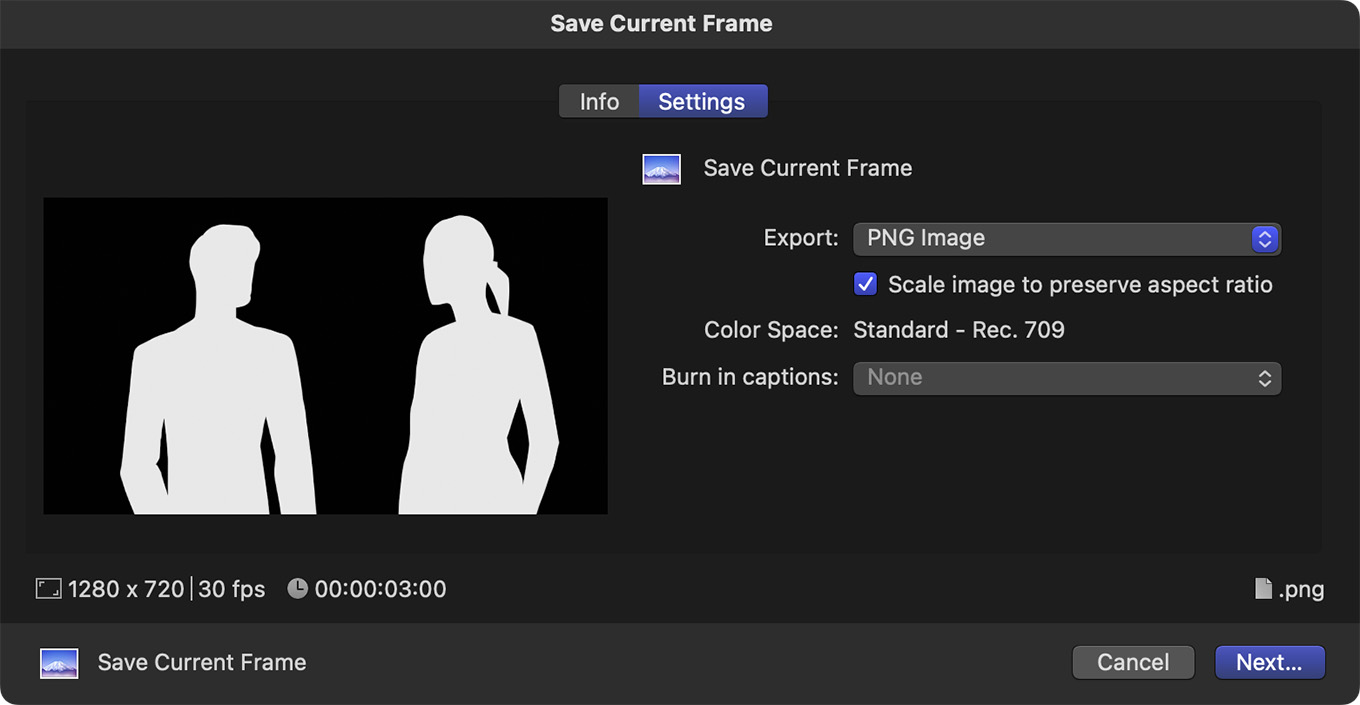The width and height of the screenshot is (1360, 705).
Task: Click the document icon next to .png
Action: (1264, 589)
